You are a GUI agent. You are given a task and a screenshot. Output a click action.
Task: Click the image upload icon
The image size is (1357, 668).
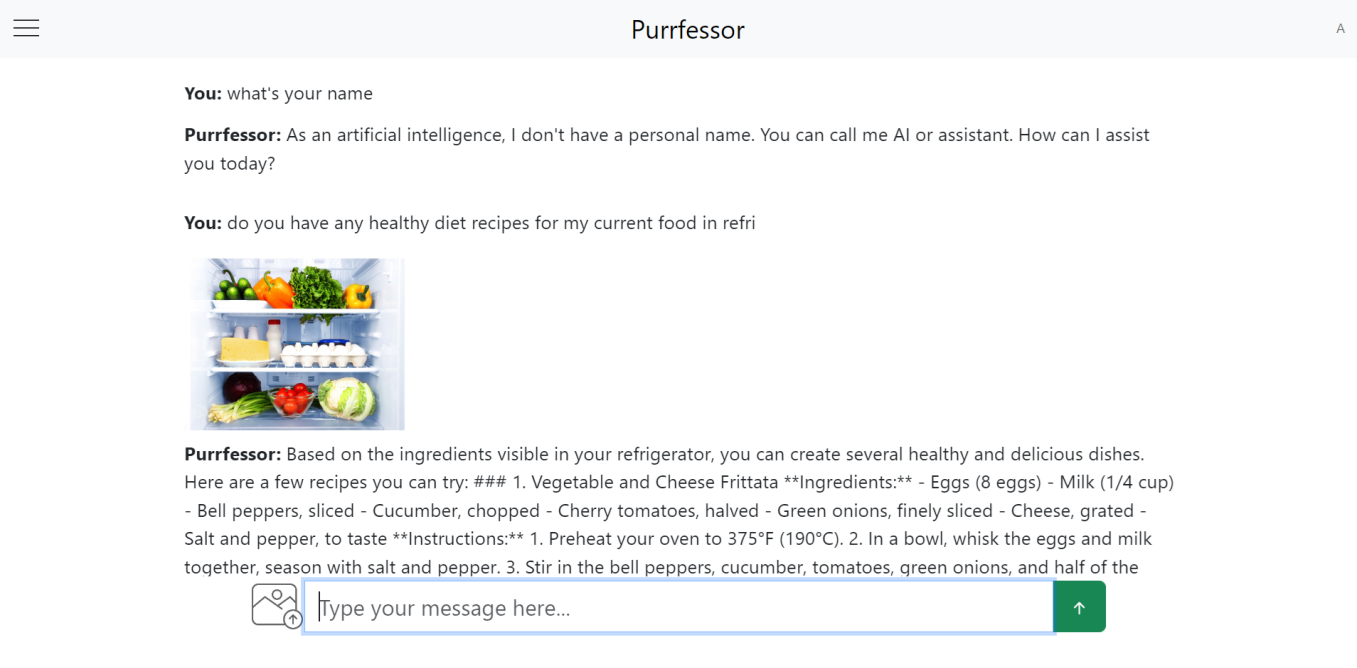(275, 606)
